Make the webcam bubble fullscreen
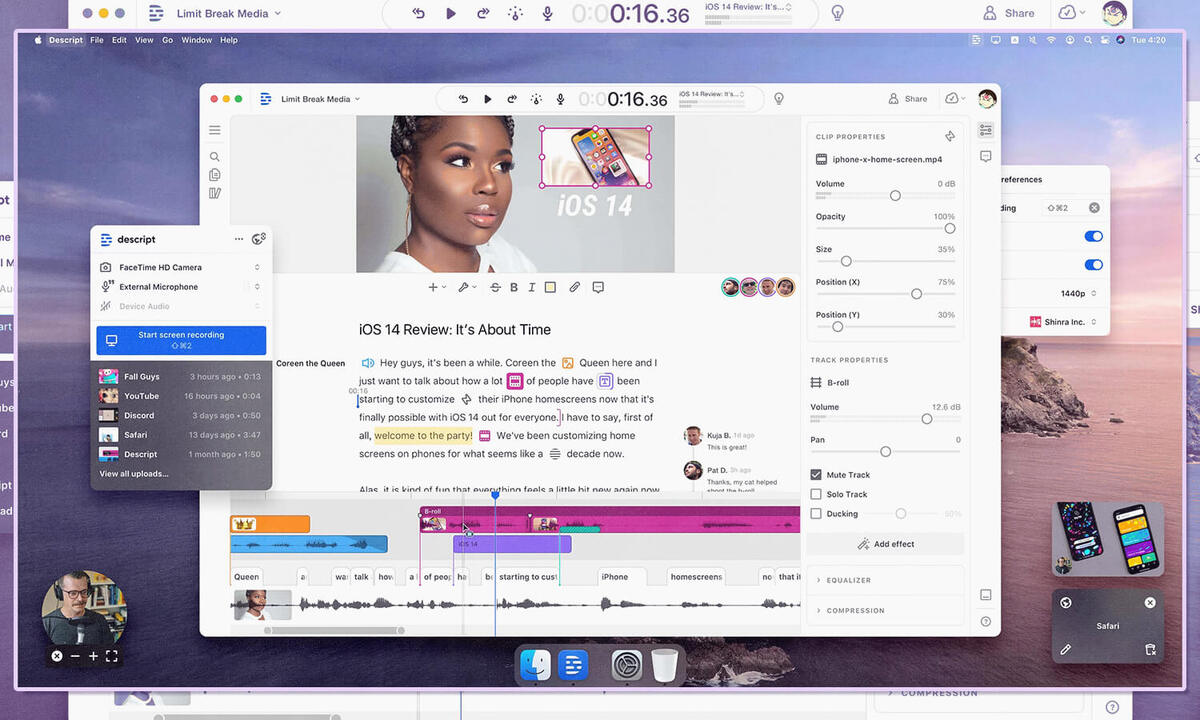 point(112,656)
